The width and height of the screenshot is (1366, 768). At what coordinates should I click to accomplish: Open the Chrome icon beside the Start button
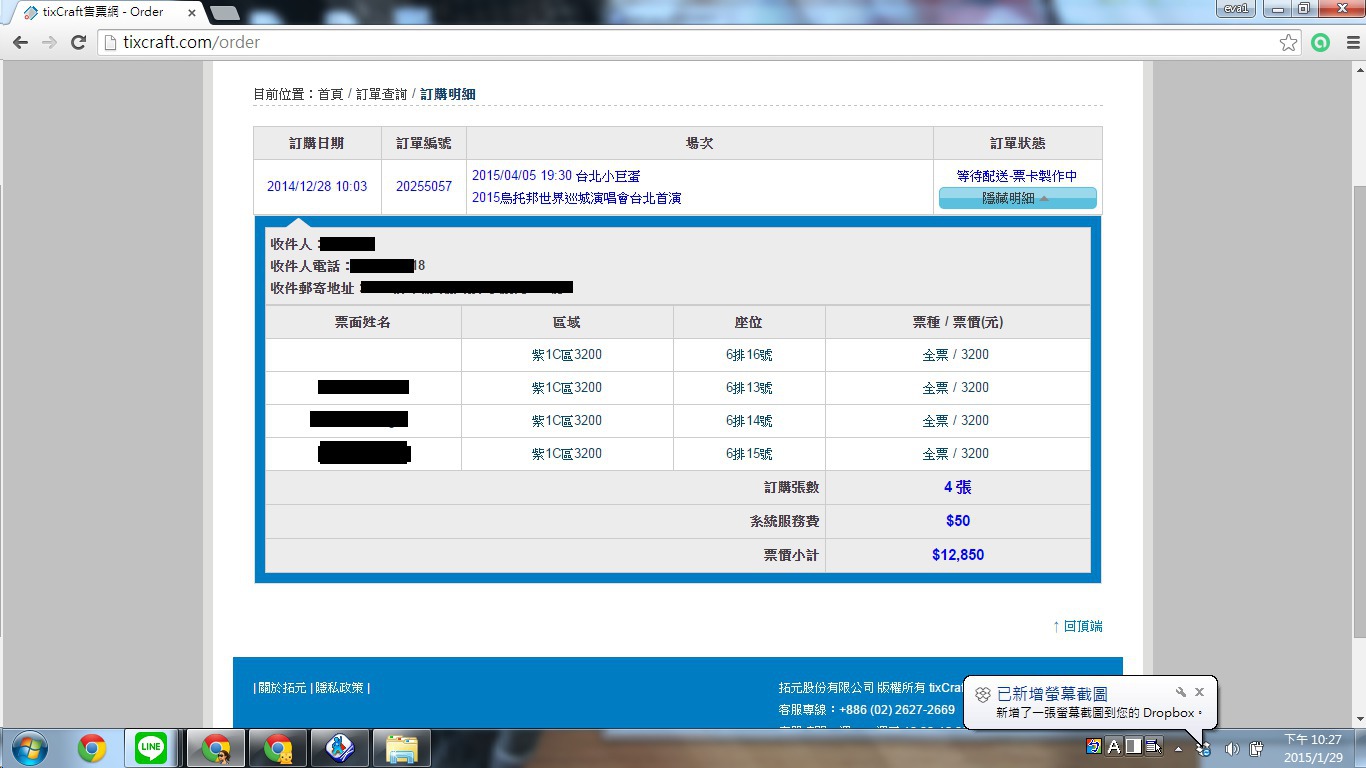[92, 748]
